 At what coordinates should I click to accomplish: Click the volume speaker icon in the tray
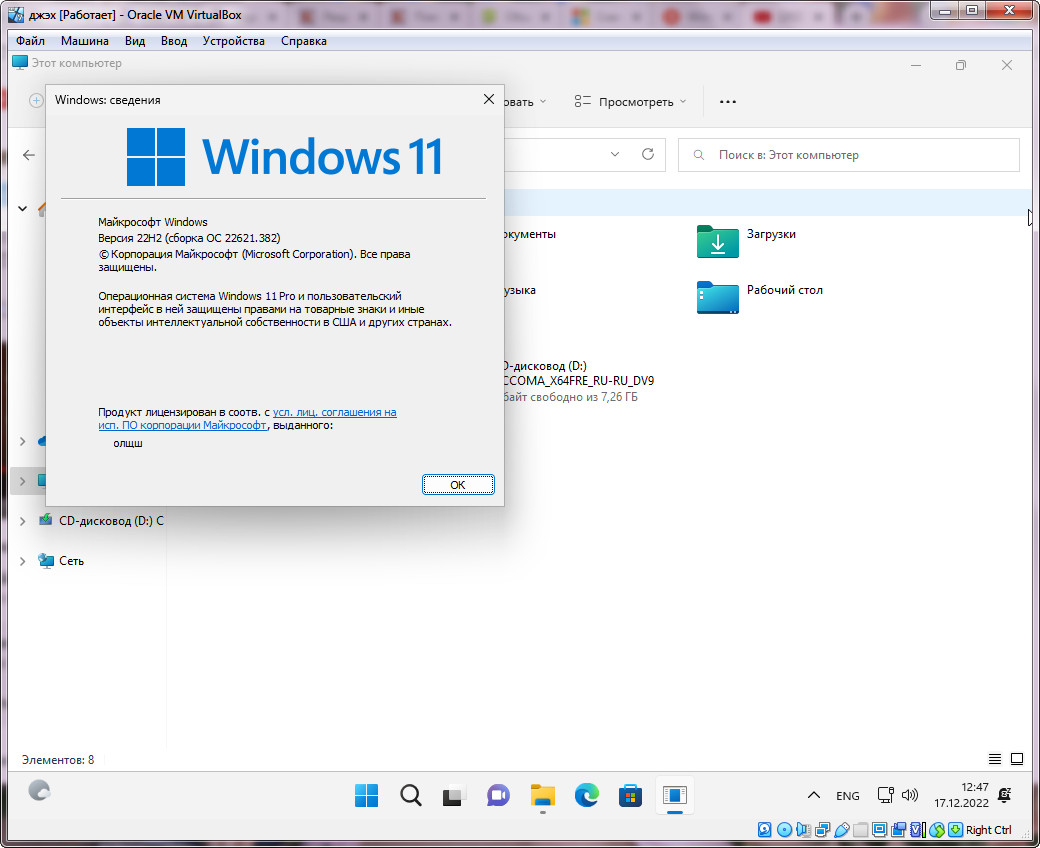pyautogui.click(x=910, y=795)
